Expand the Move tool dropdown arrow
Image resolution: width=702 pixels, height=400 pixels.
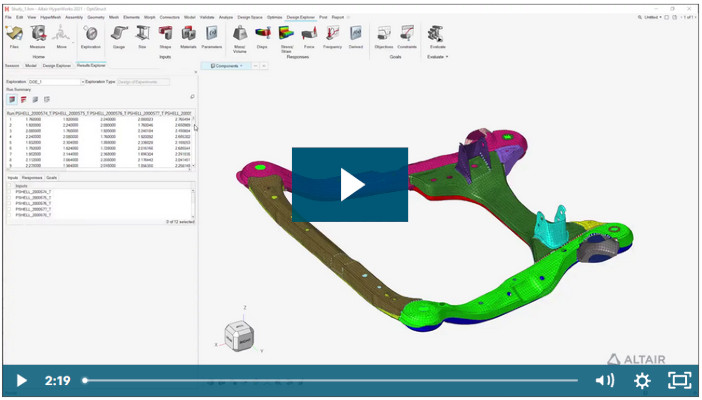pos(73,43)
